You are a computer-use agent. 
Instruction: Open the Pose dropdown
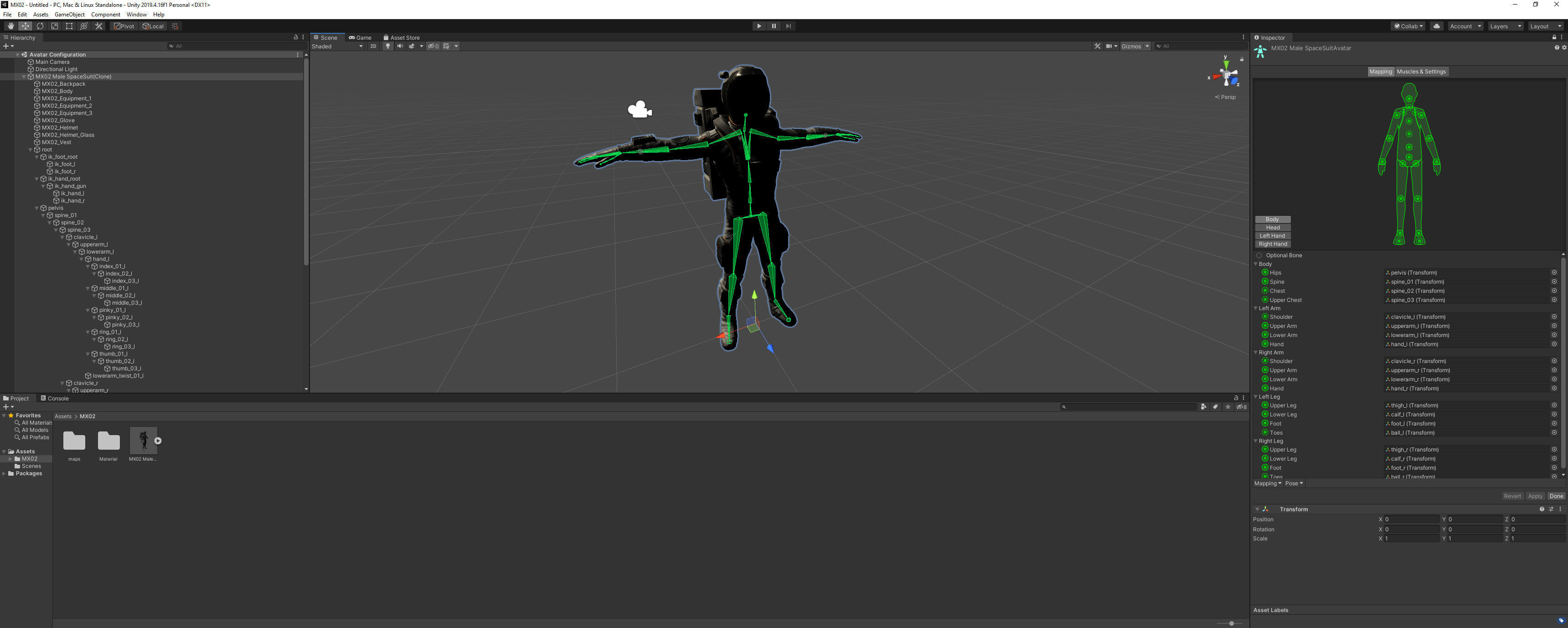pos(1294,483)
